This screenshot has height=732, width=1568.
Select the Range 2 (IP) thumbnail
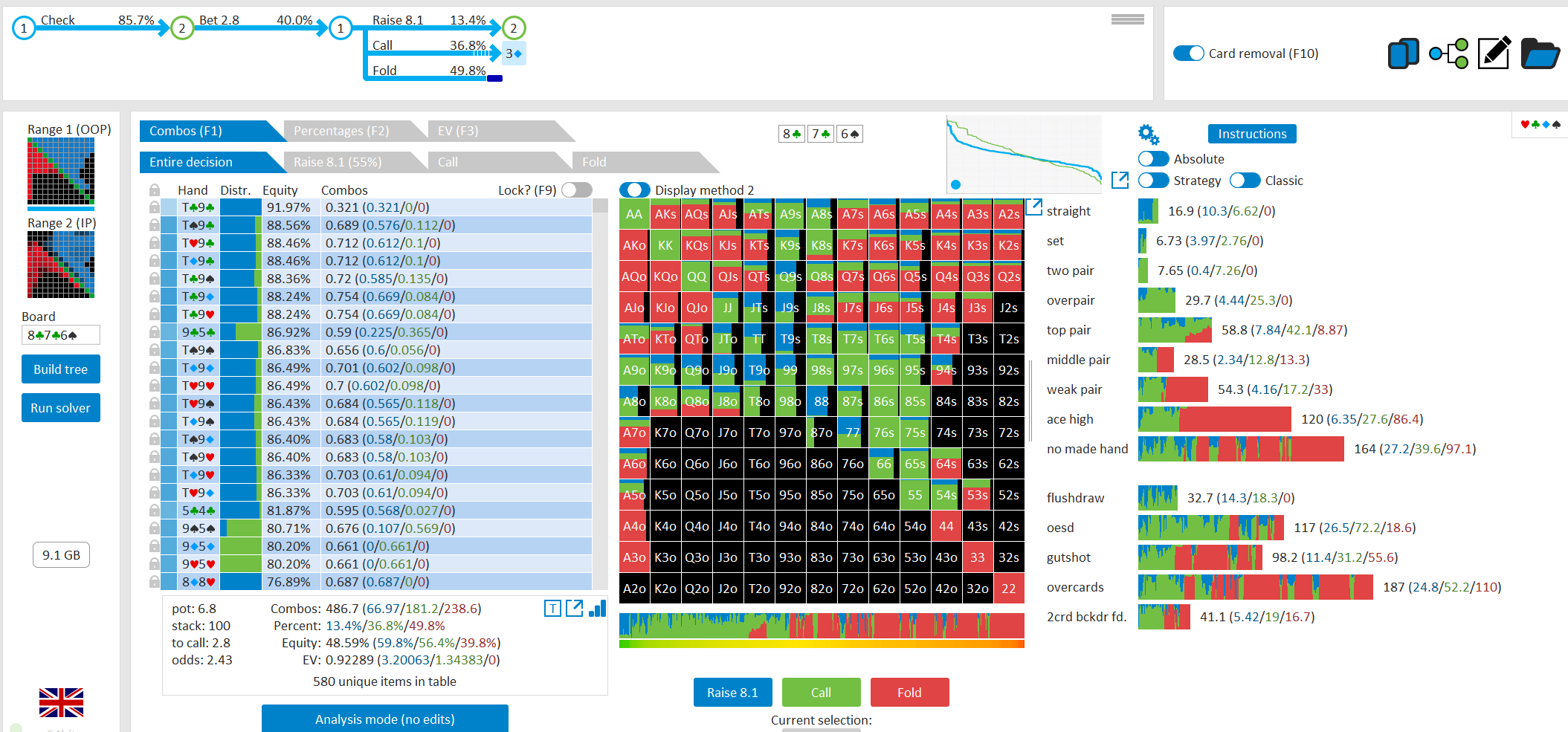pos(61,265)
